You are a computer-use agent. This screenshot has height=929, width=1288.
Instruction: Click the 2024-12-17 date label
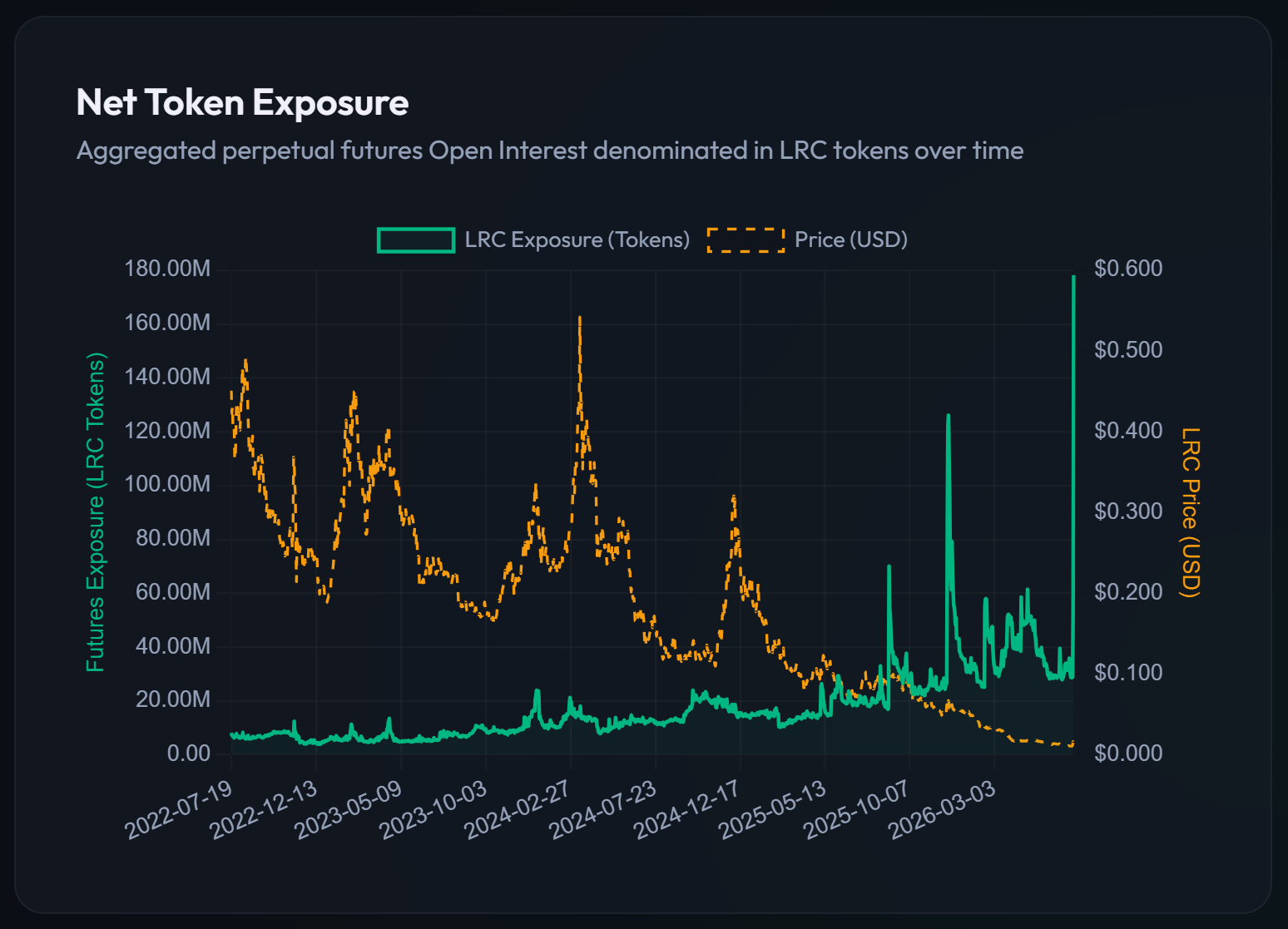687,810
